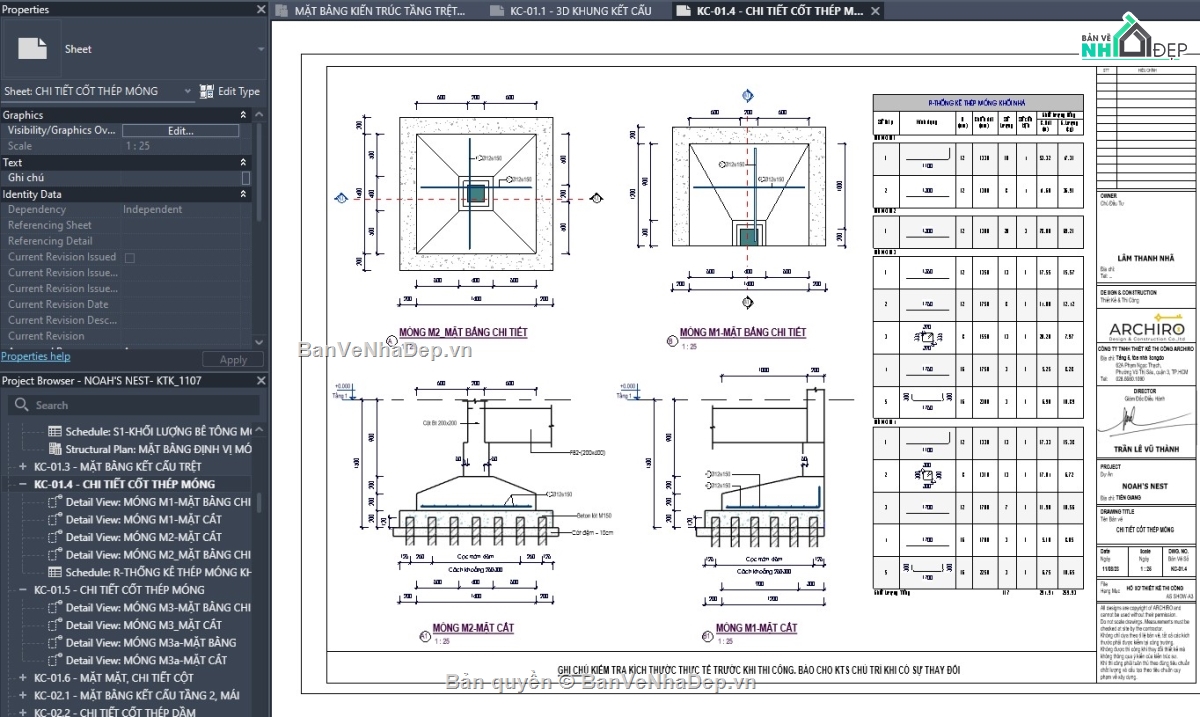Open the MẶT BẰNG KIẾN TRÚC TẦNG TRỆT tab

click(x=370, y=11)
